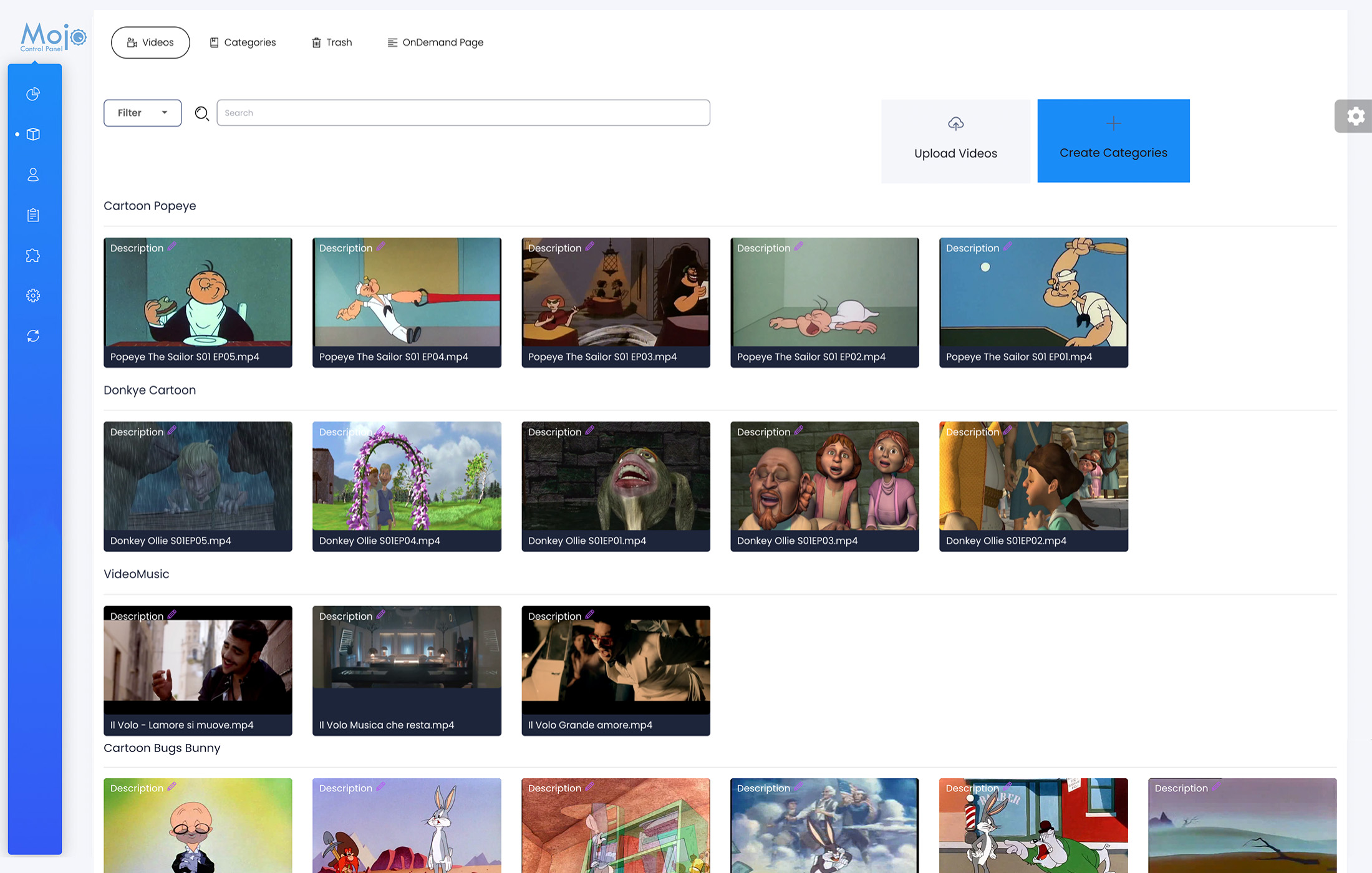Open the analytics pie chart sidebar icon
The image size is (1372, 873).
(32, 94)
